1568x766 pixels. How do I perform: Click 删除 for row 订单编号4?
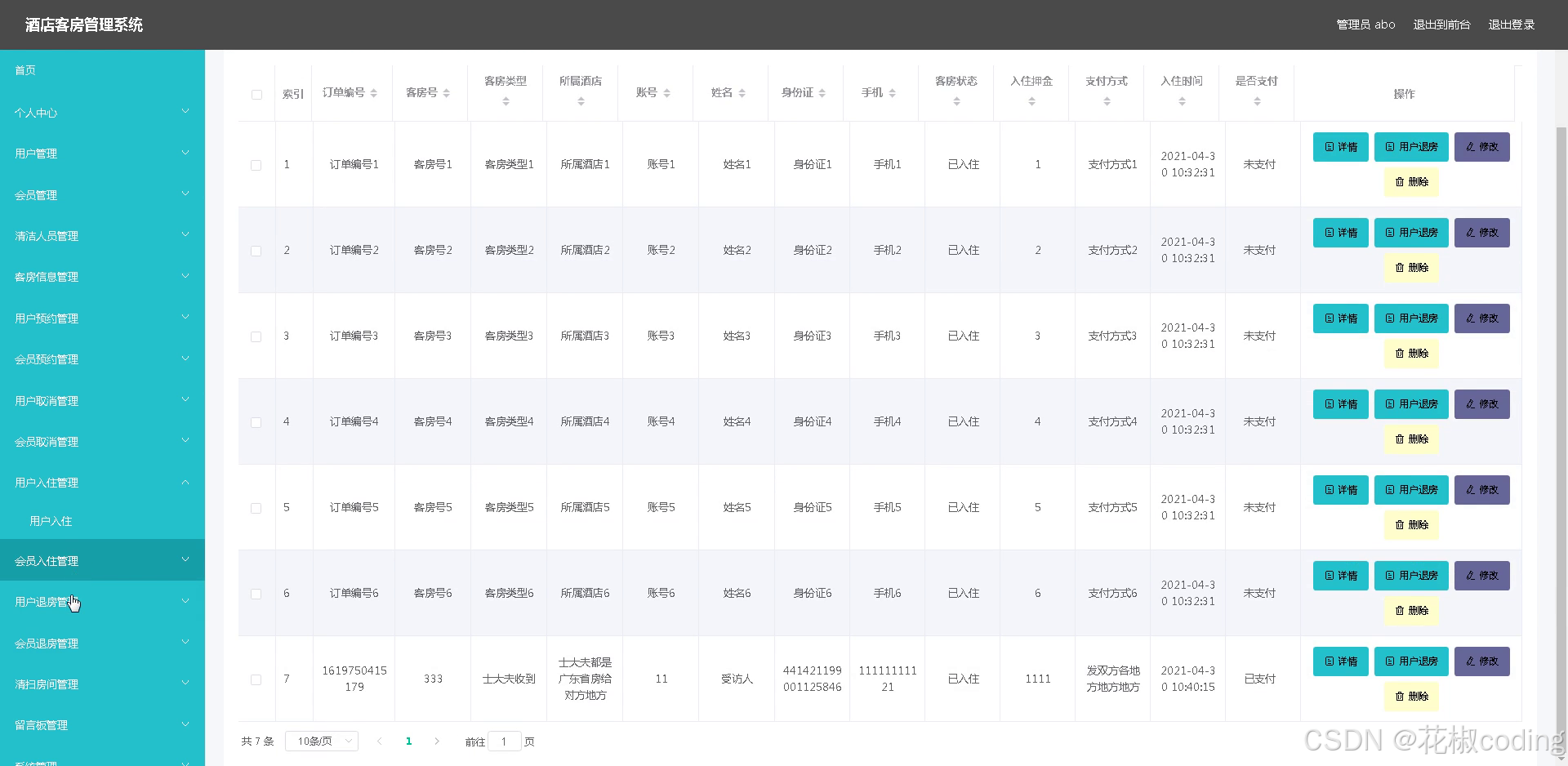(x=1411, y=439)
